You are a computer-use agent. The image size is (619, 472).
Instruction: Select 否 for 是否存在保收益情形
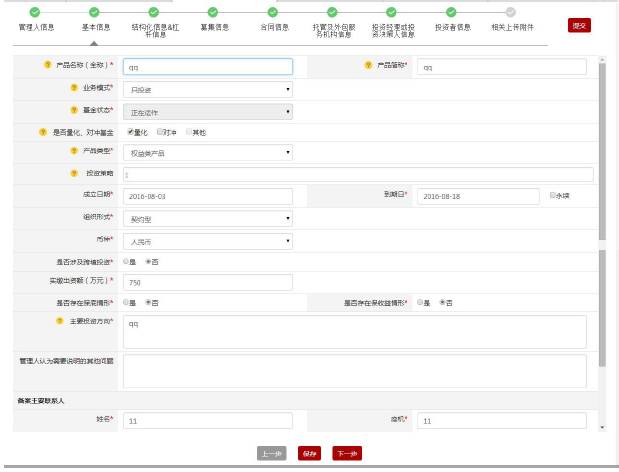coord(443,302)
